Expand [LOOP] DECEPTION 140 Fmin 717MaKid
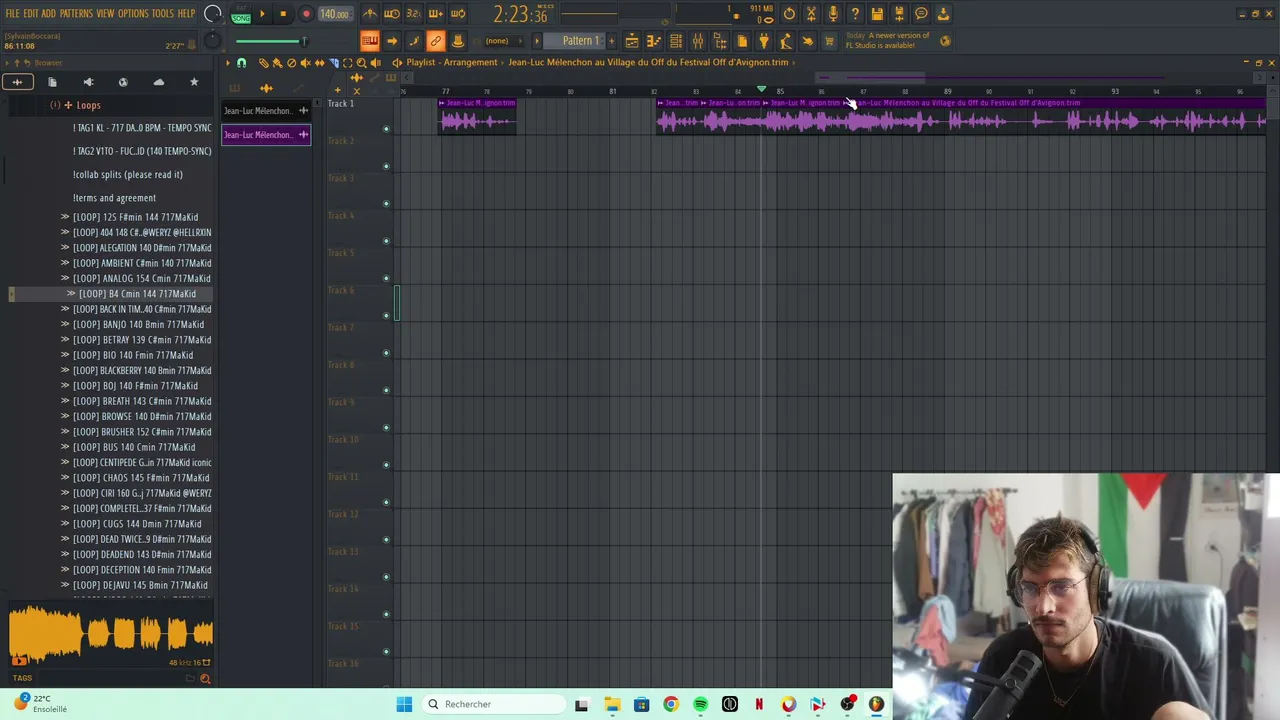The height and width of the screenshot is (720, 1280). 65,570
